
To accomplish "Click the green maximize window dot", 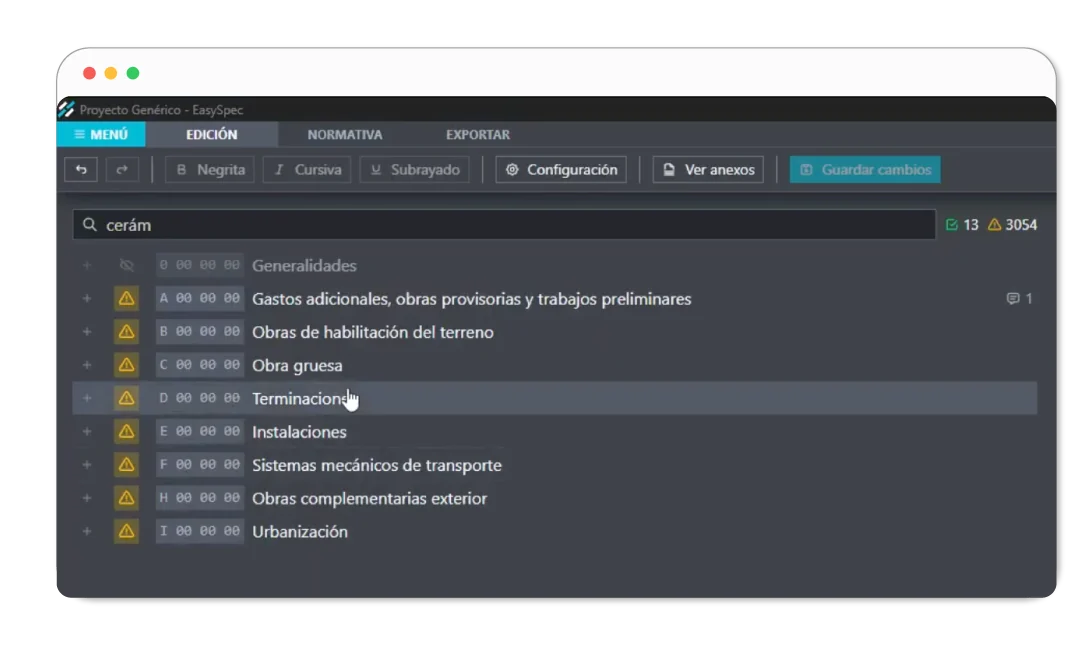I will tap(133, 73).
